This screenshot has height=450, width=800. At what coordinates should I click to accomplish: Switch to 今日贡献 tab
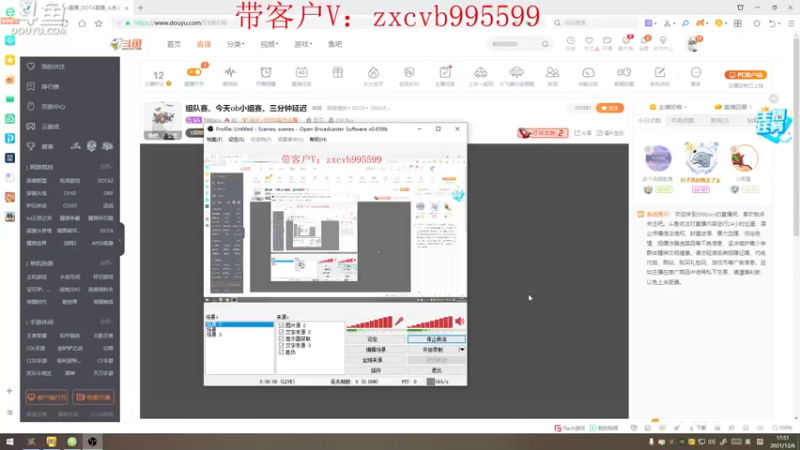(649, 121)
